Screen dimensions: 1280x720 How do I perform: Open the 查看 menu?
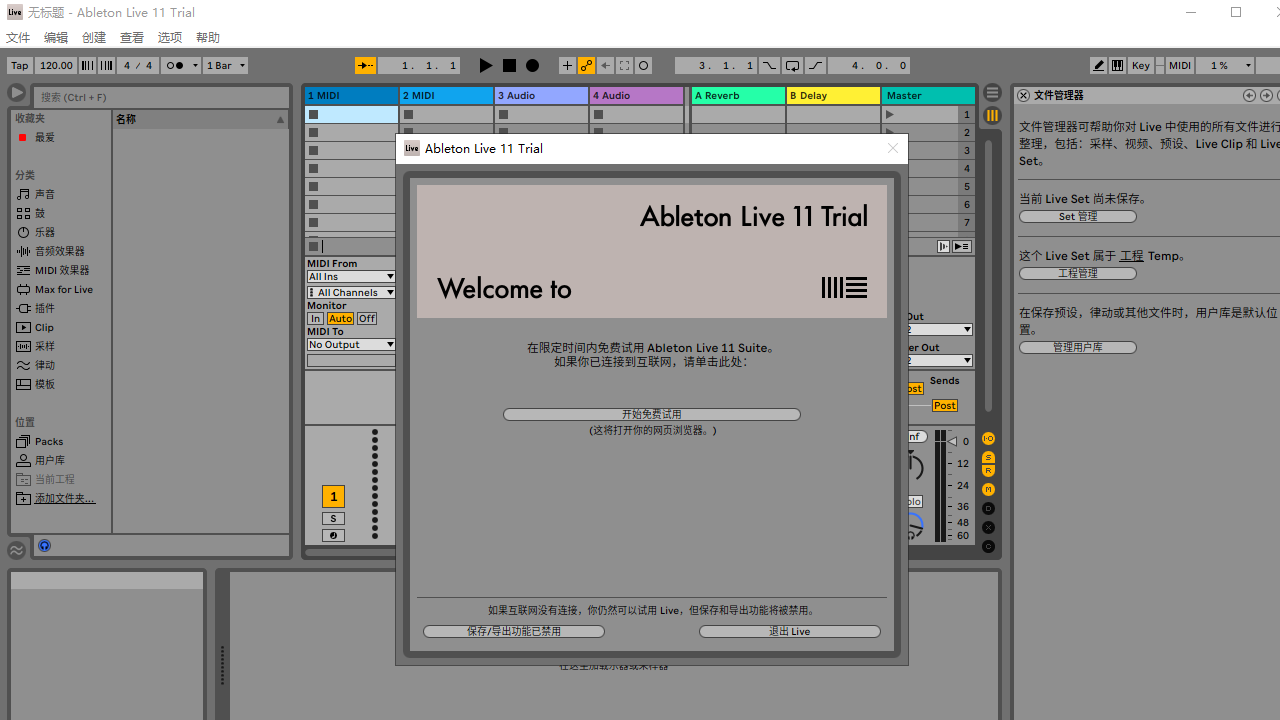click(x=132, y=37)
